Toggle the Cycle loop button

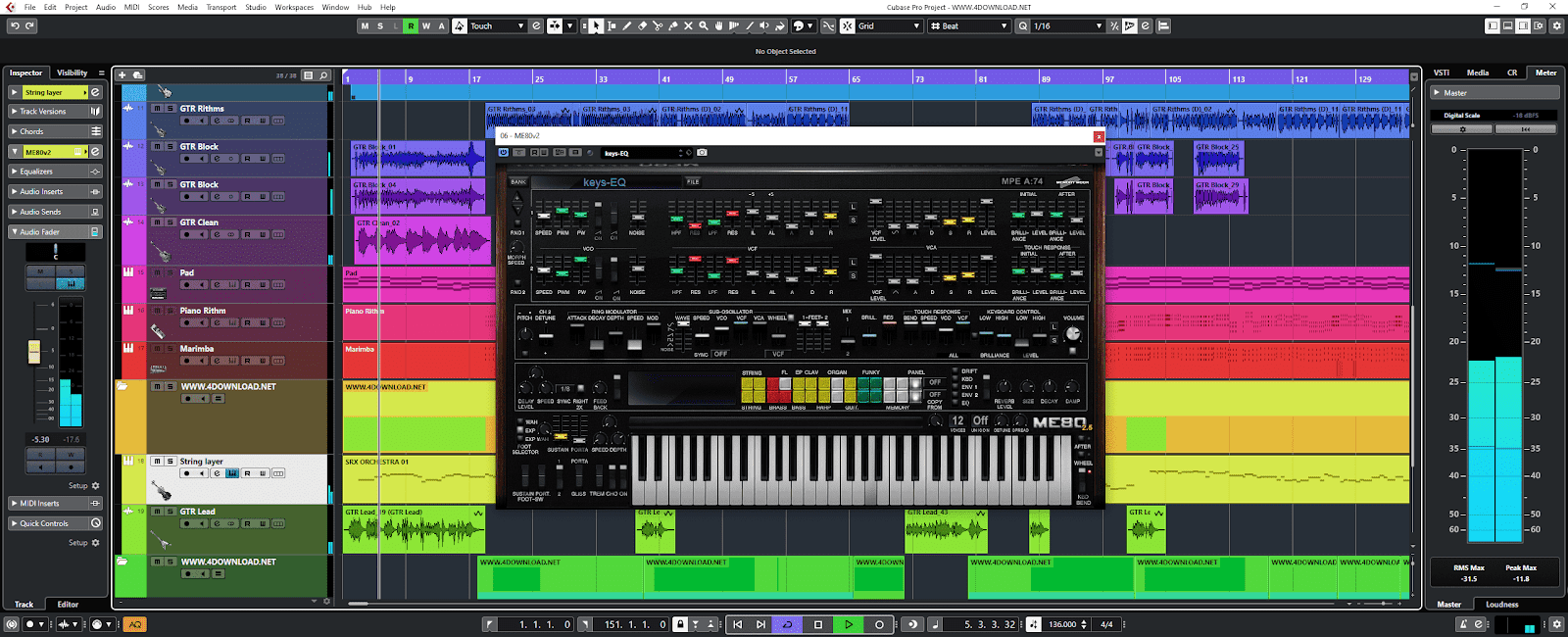coord(787,624)
